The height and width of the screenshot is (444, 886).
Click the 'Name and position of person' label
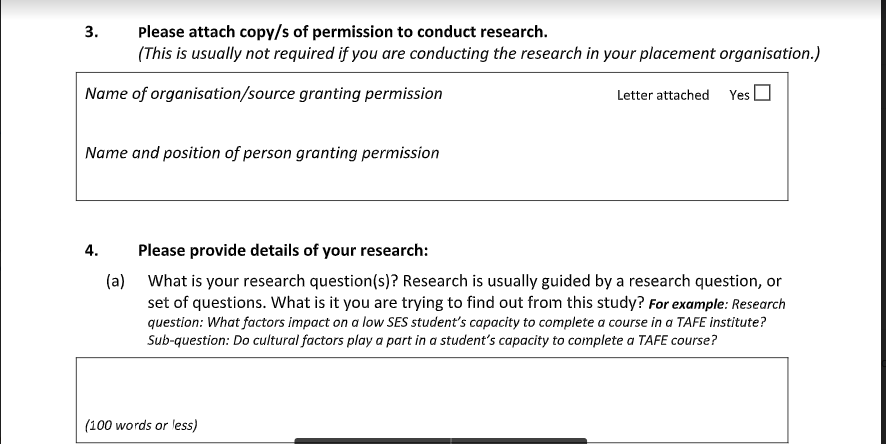[262, 153]
